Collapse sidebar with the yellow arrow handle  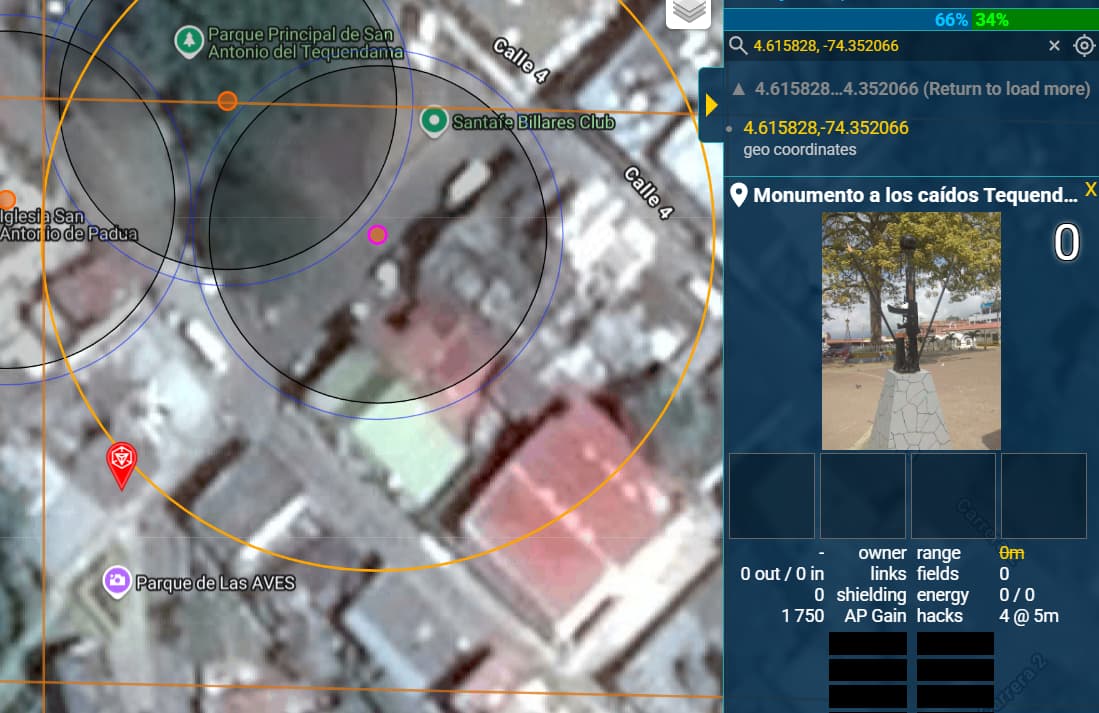(711, 105)
